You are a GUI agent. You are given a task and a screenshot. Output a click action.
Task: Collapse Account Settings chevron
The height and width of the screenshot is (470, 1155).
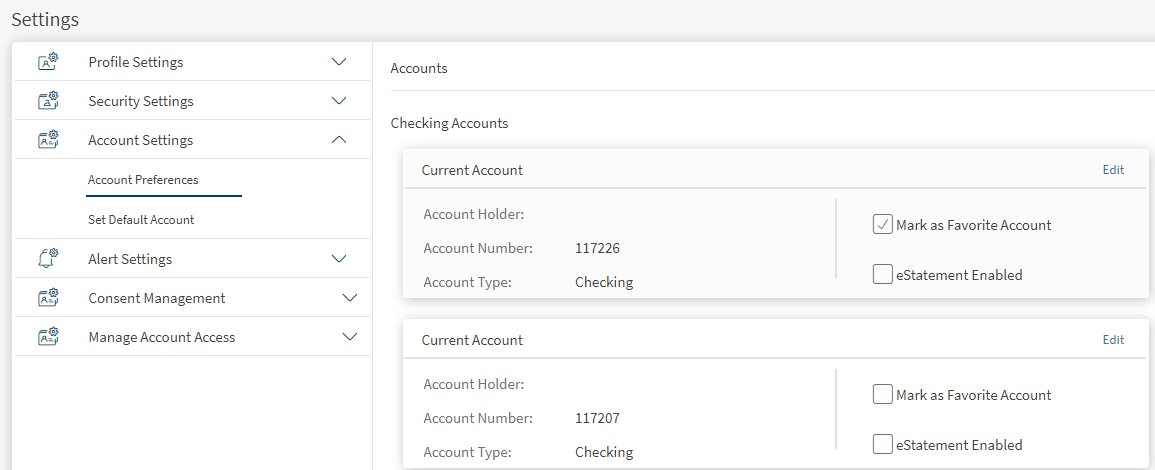point(339,140)
